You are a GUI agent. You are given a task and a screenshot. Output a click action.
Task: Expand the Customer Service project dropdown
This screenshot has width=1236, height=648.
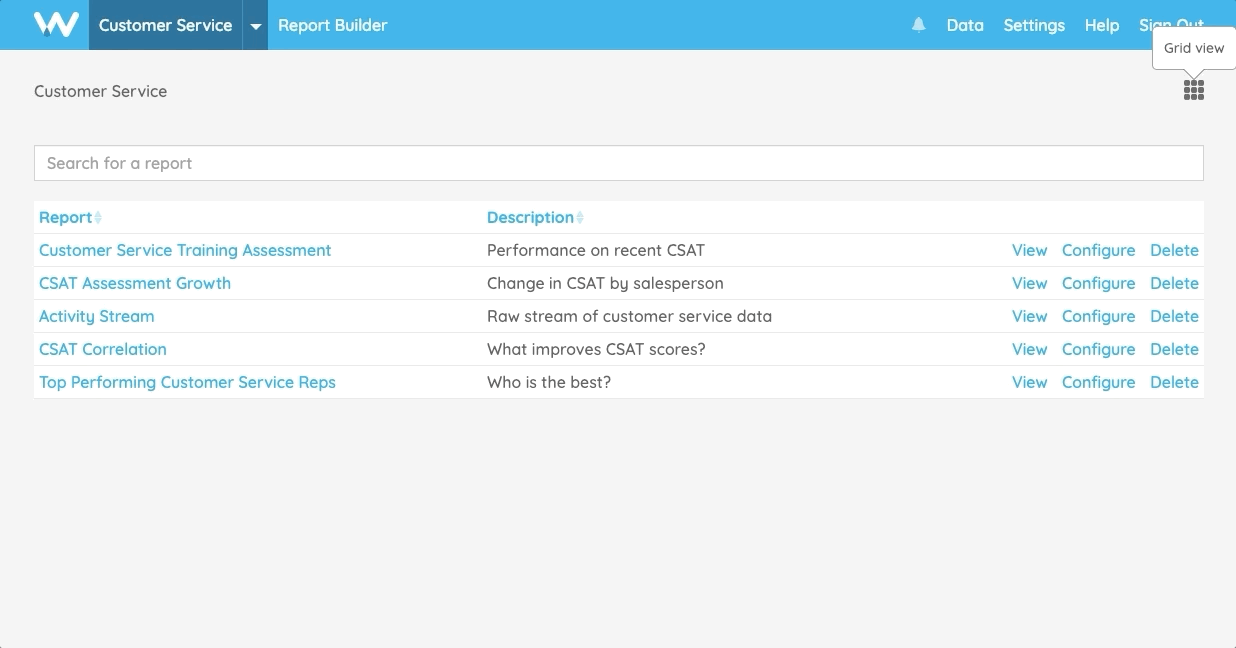click(255, 24)
